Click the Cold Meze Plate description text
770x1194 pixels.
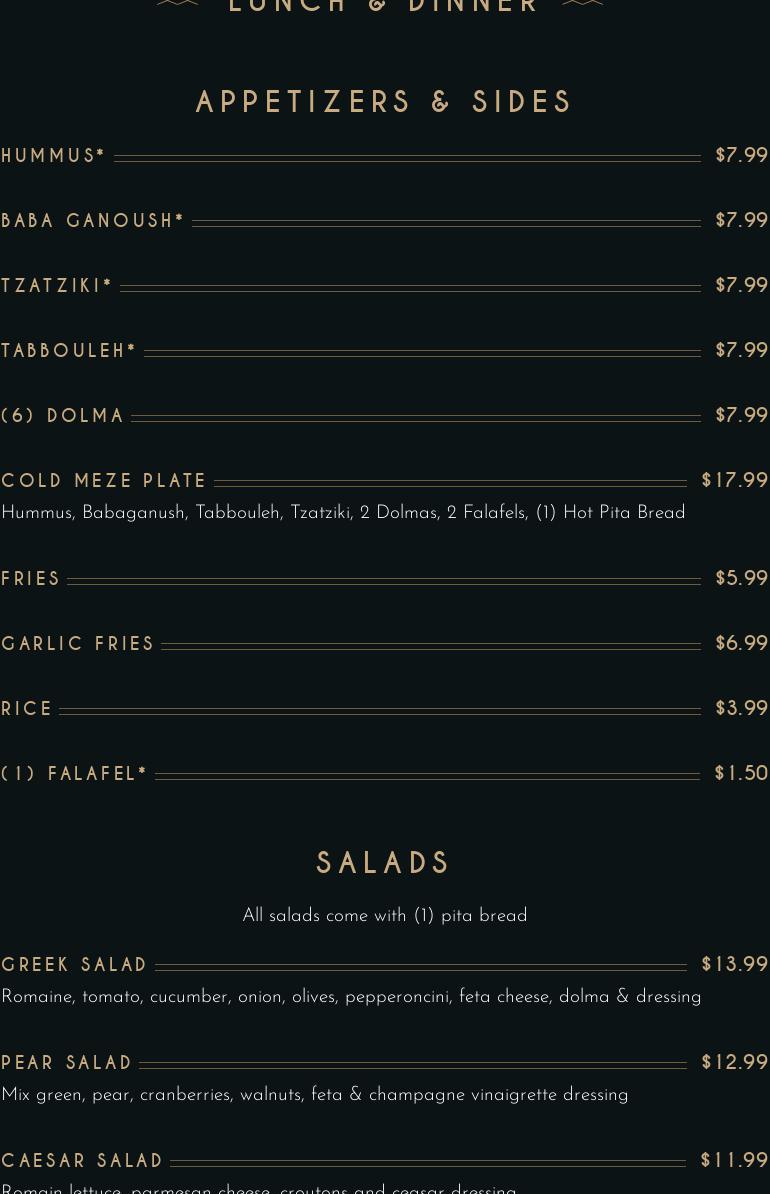pos(343,512)
